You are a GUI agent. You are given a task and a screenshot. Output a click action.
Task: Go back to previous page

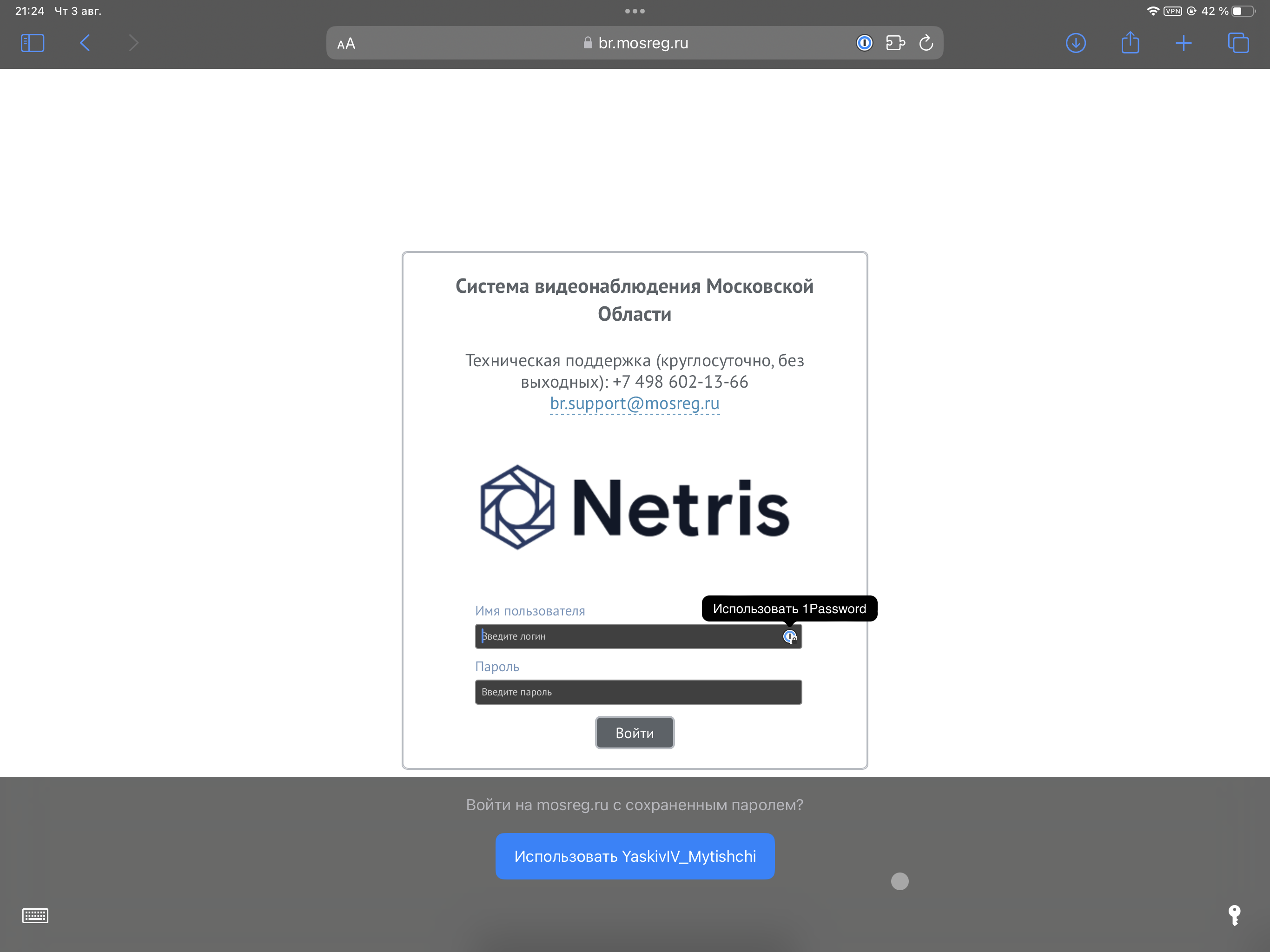85,43
